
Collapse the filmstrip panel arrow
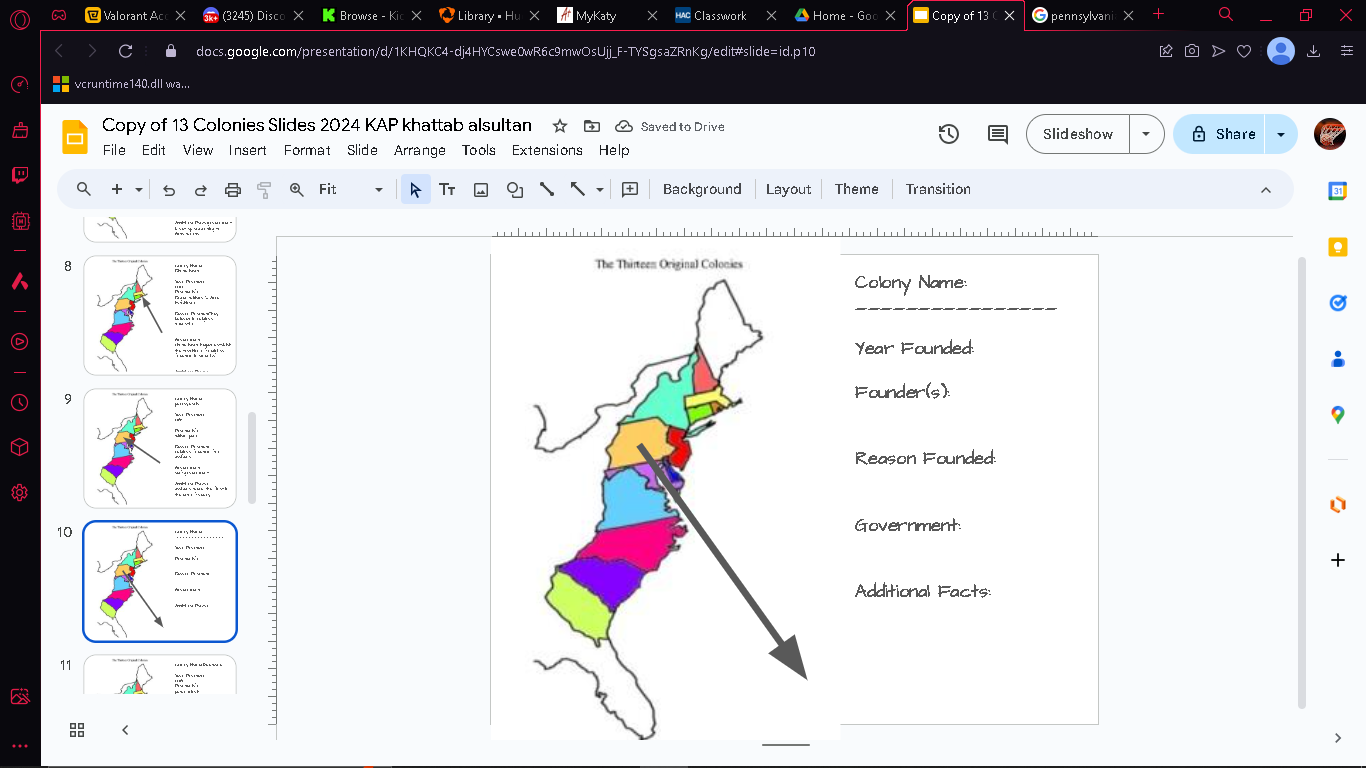pos(125,730)
